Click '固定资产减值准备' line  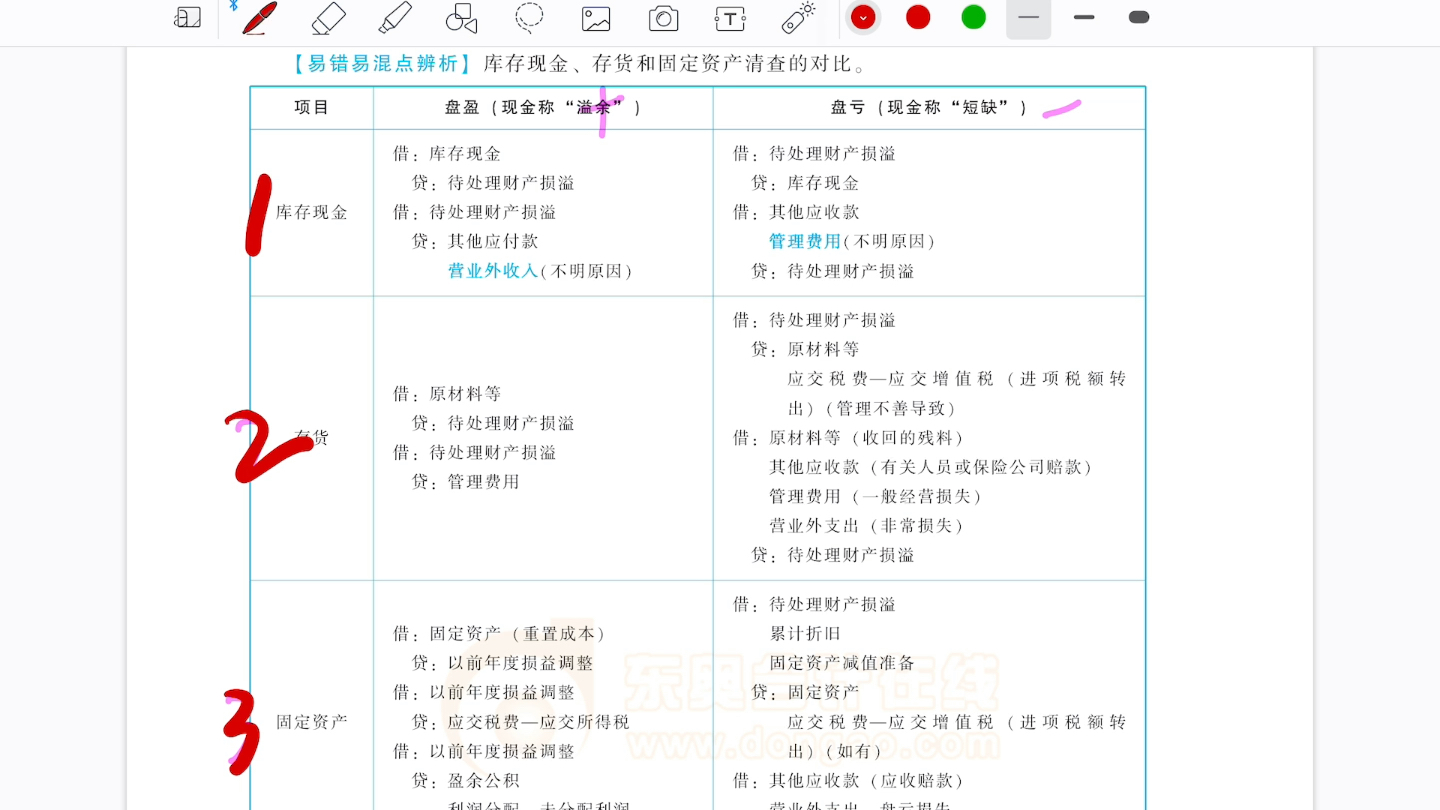[842, 662]
